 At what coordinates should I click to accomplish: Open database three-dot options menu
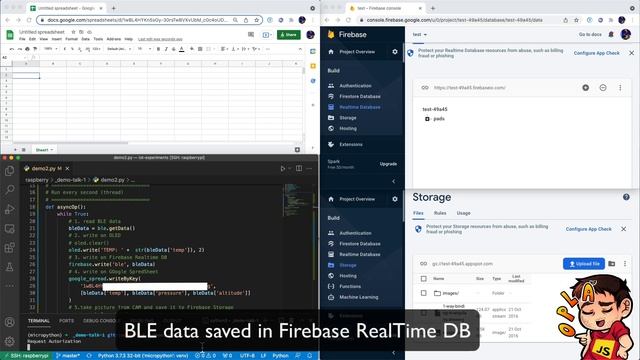click(620, 88)
